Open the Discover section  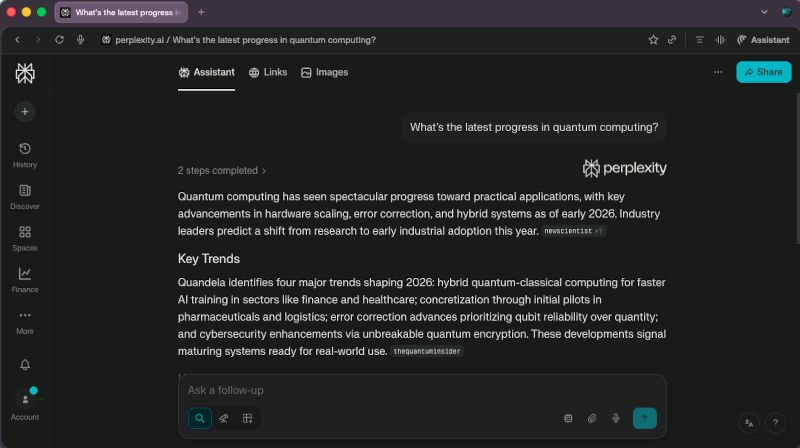pyautogui.click(x=24, y=197)
